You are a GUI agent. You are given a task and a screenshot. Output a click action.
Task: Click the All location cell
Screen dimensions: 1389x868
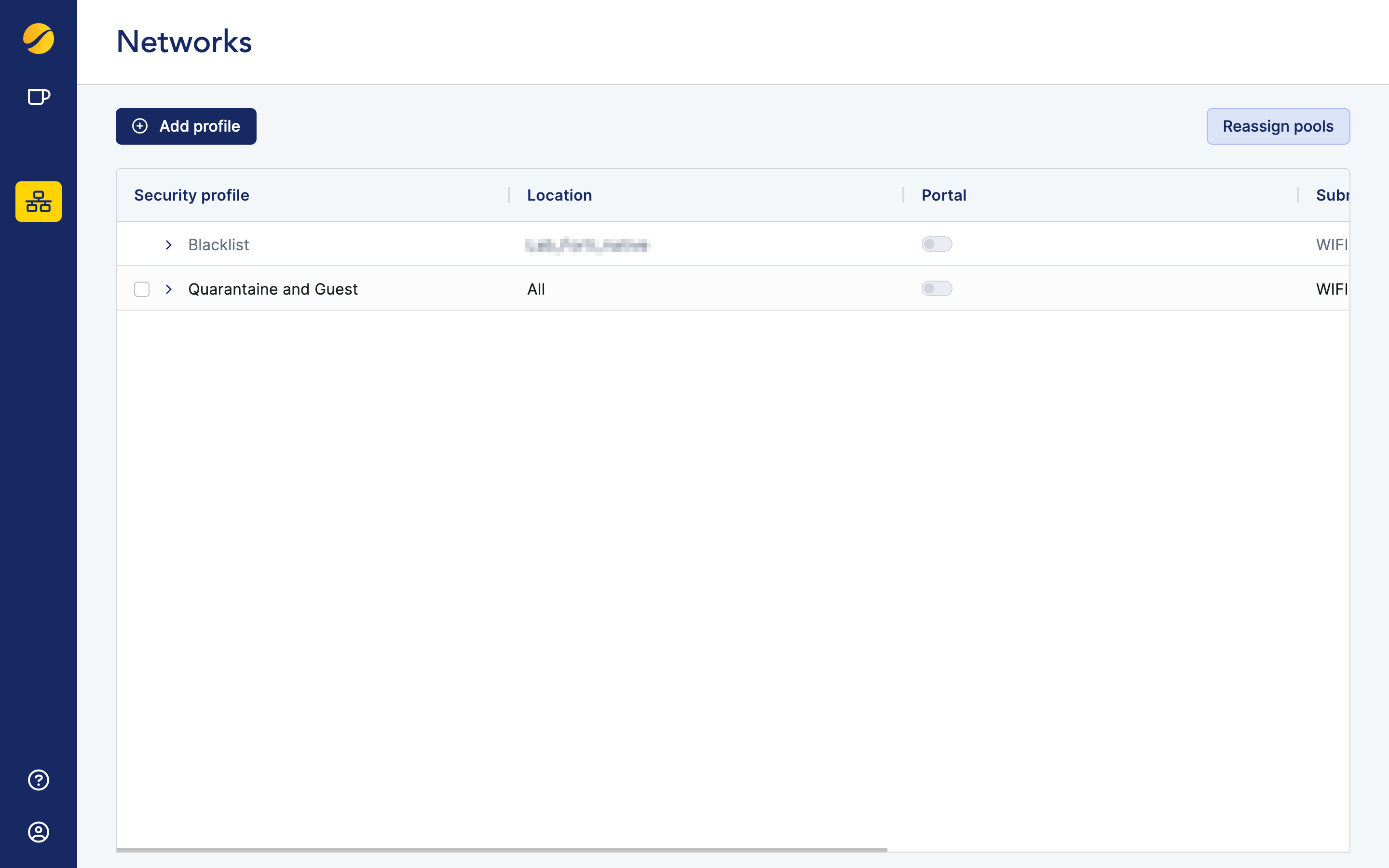(x=536, y=289)
